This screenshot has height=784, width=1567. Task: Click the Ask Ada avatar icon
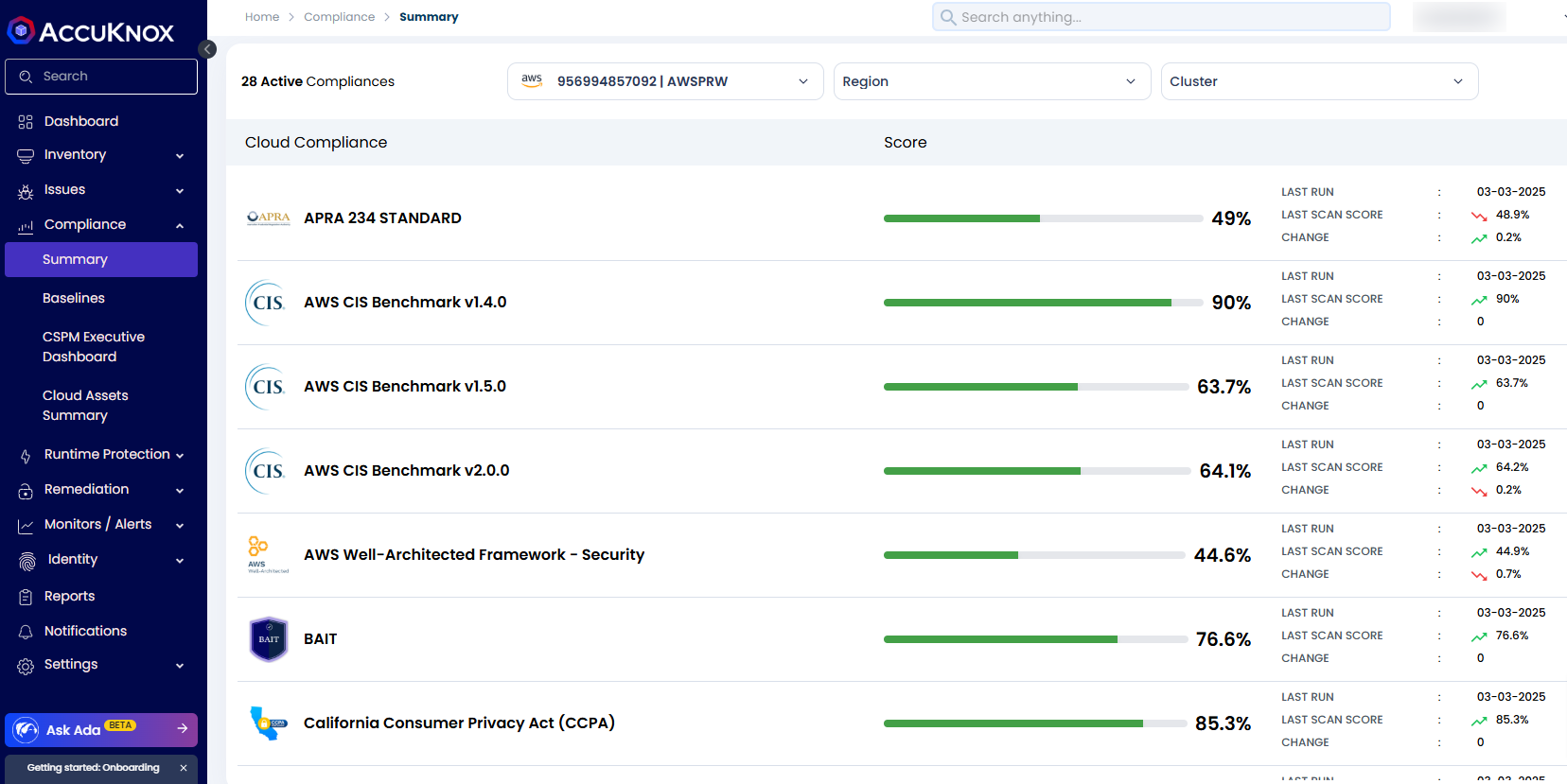[26, 729]
